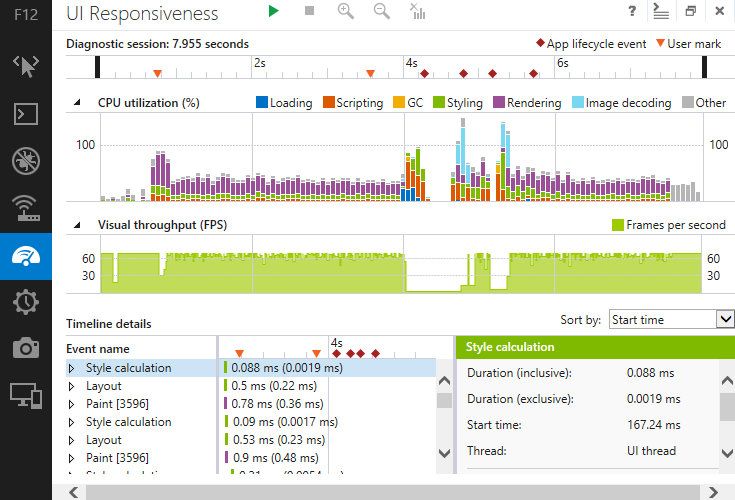Collapse the Visual throughput (FPS) section
The width and height of the screenshot is (735, 500).
pos(77,225)
